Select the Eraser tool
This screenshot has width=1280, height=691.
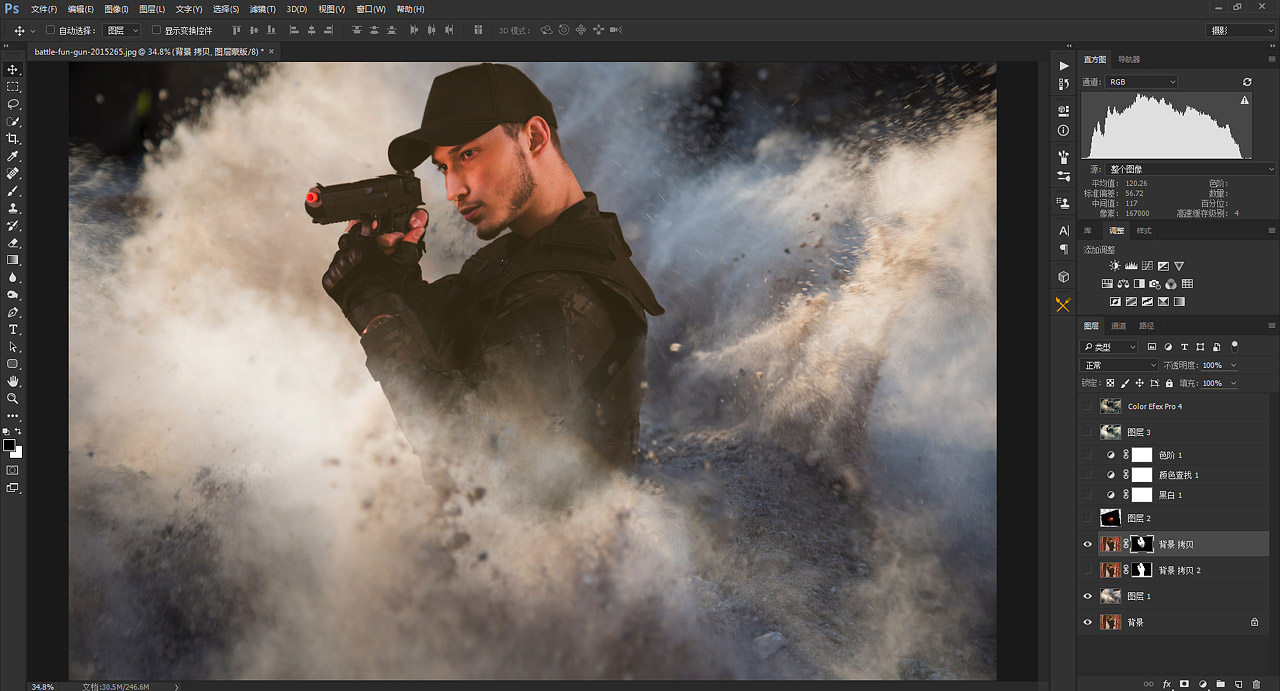(13, 243)
